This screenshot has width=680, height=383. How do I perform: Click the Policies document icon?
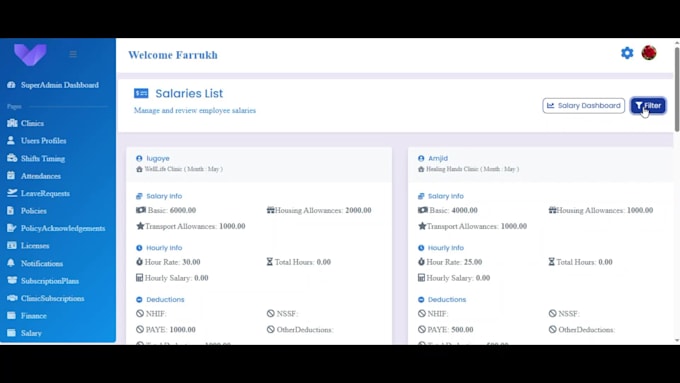coord(10,210)
